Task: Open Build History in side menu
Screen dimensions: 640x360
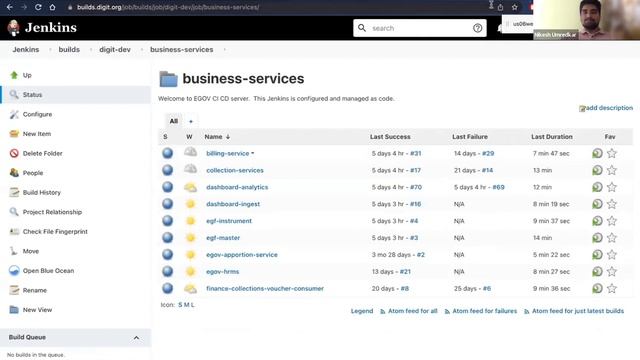Action: (x=42, y=192)
